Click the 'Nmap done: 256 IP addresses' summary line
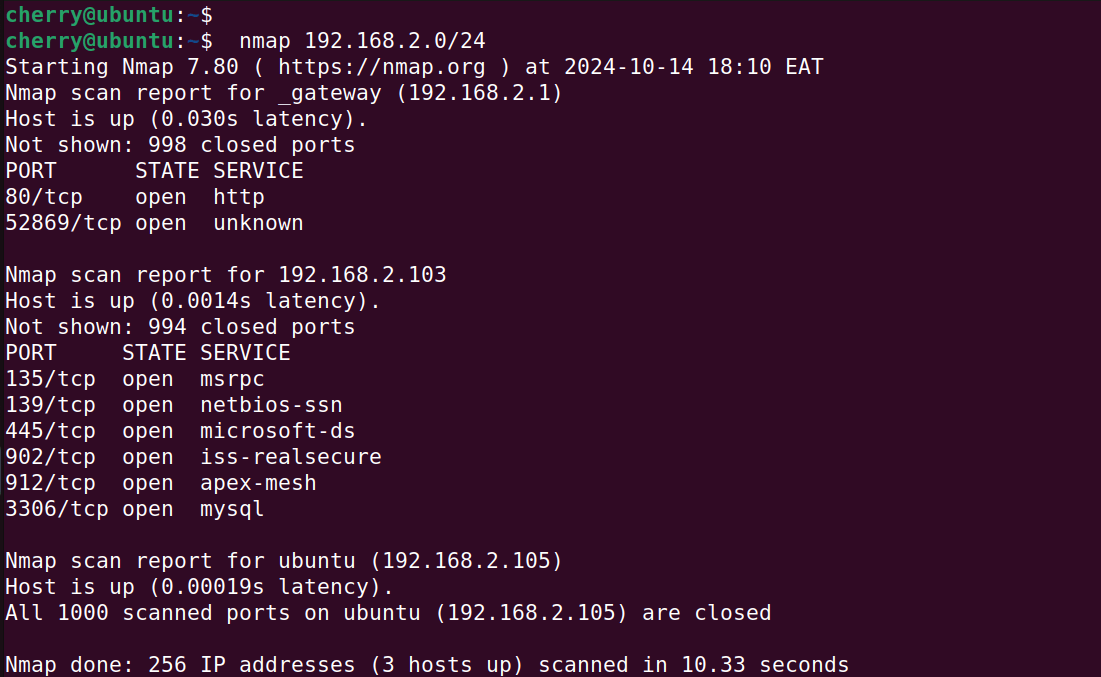The image size is (1101, 677). click(427, 665)
